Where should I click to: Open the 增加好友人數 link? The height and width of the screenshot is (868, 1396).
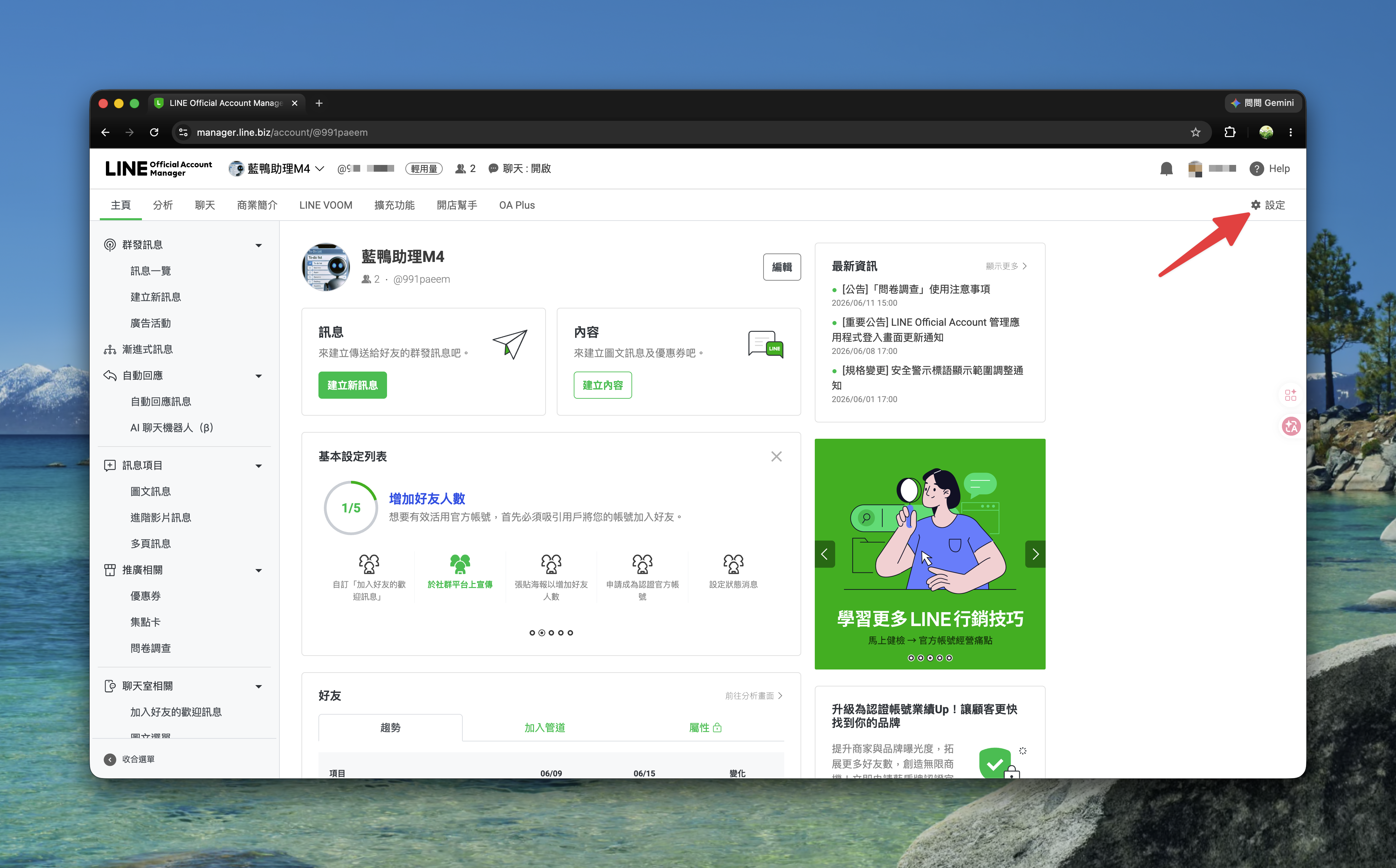point(427,498)
